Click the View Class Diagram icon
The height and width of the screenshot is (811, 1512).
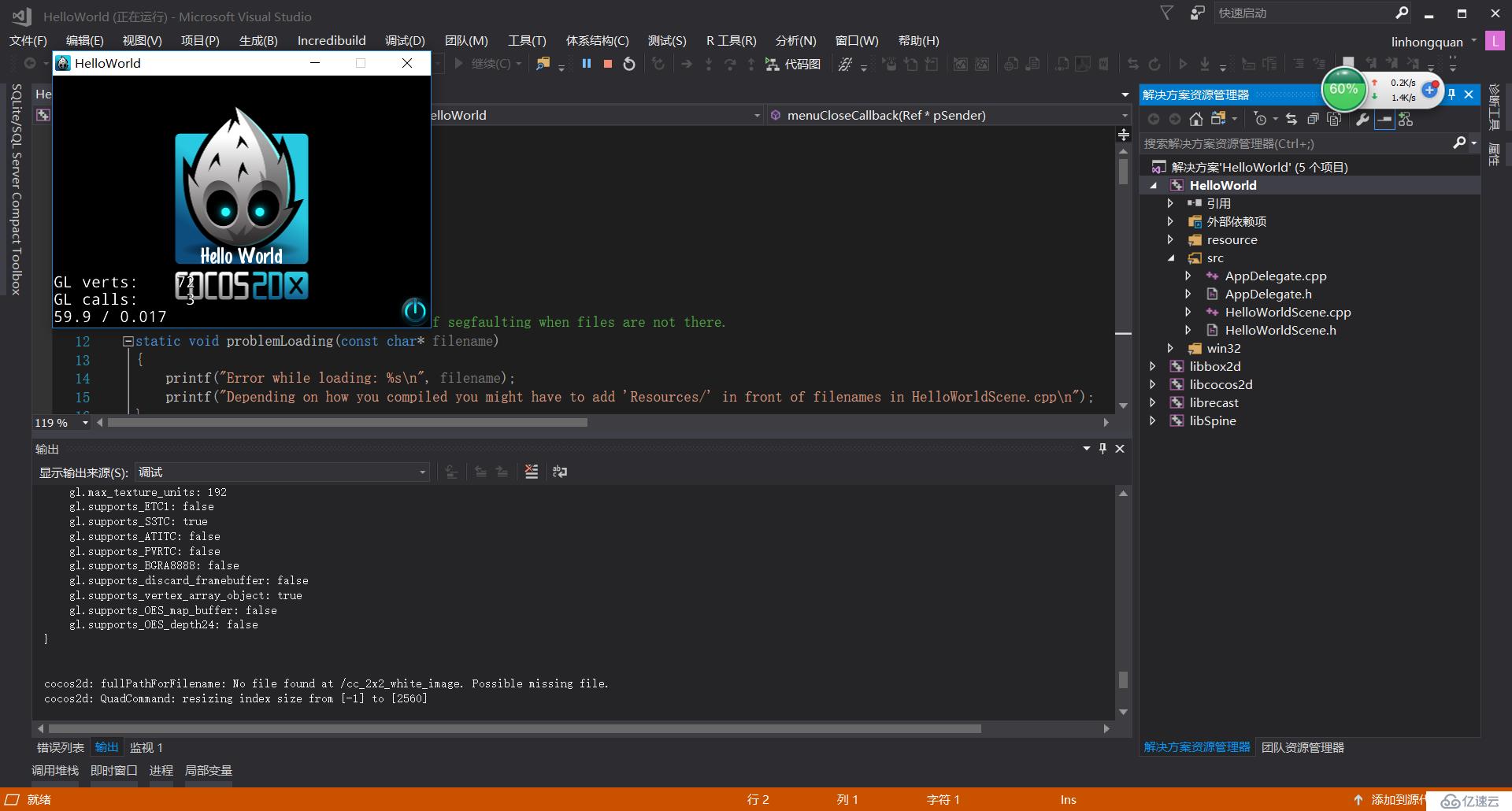(x=1406, y=119)
